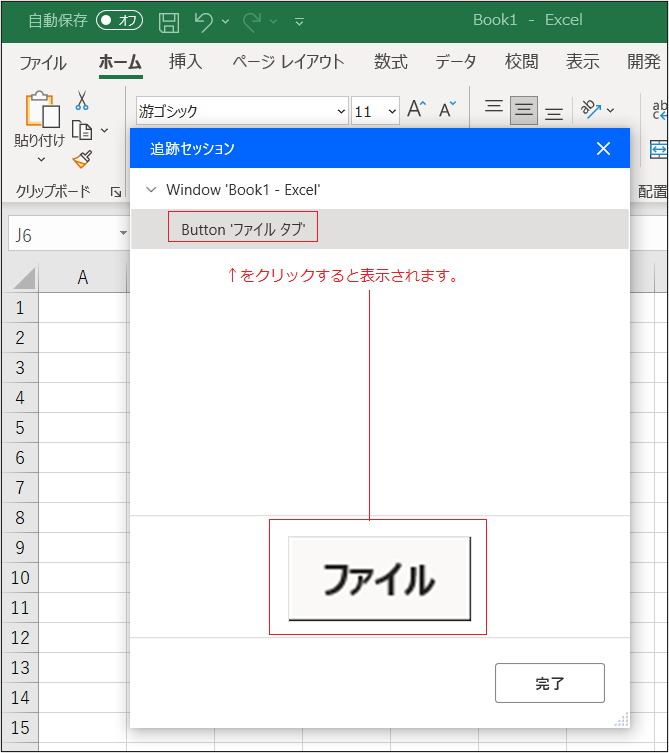Select row 10 header

[x=20, y=577]
